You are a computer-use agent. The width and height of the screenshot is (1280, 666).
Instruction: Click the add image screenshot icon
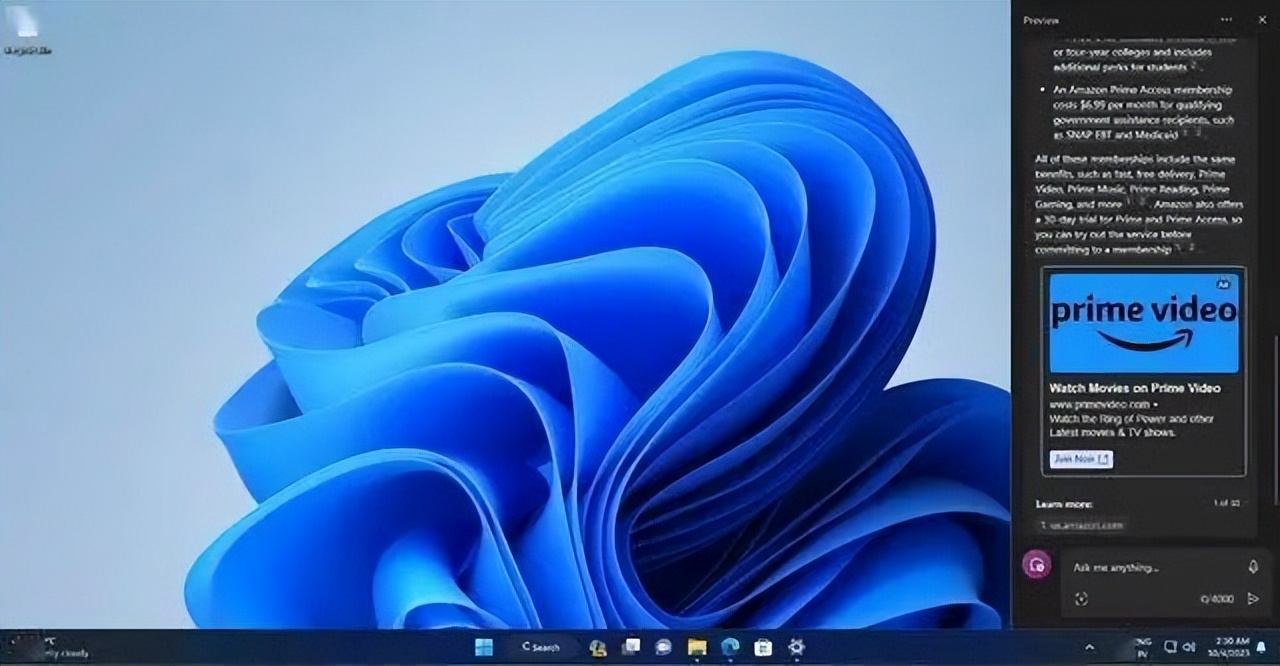(x=1081, y=599)
